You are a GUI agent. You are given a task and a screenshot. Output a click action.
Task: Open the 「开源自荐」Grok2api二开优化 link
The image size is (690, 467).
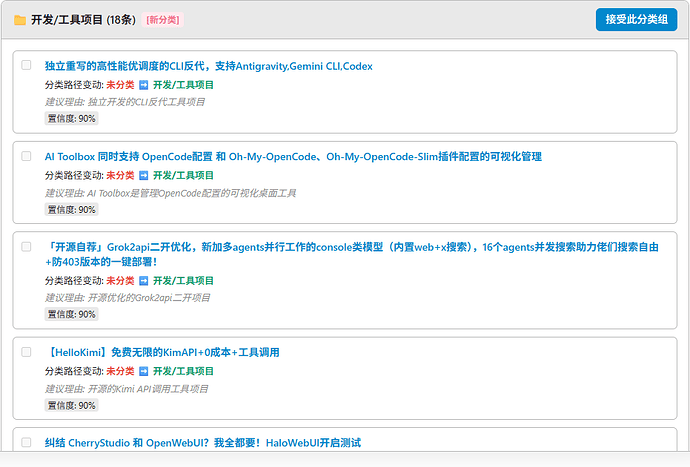click(352, 254)
